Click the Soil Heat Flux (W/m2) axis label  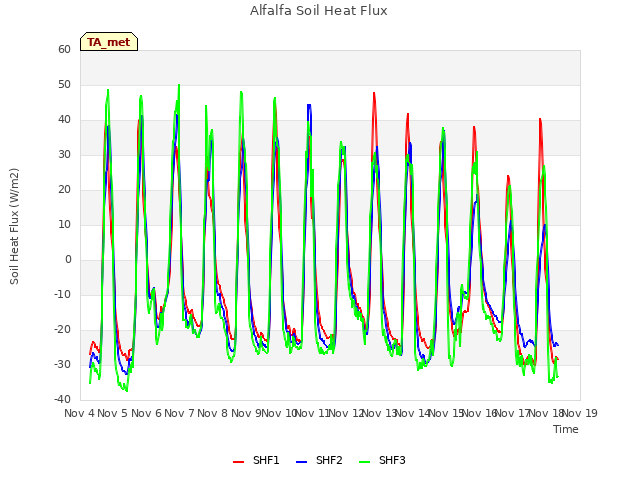(x=14, y=226)
